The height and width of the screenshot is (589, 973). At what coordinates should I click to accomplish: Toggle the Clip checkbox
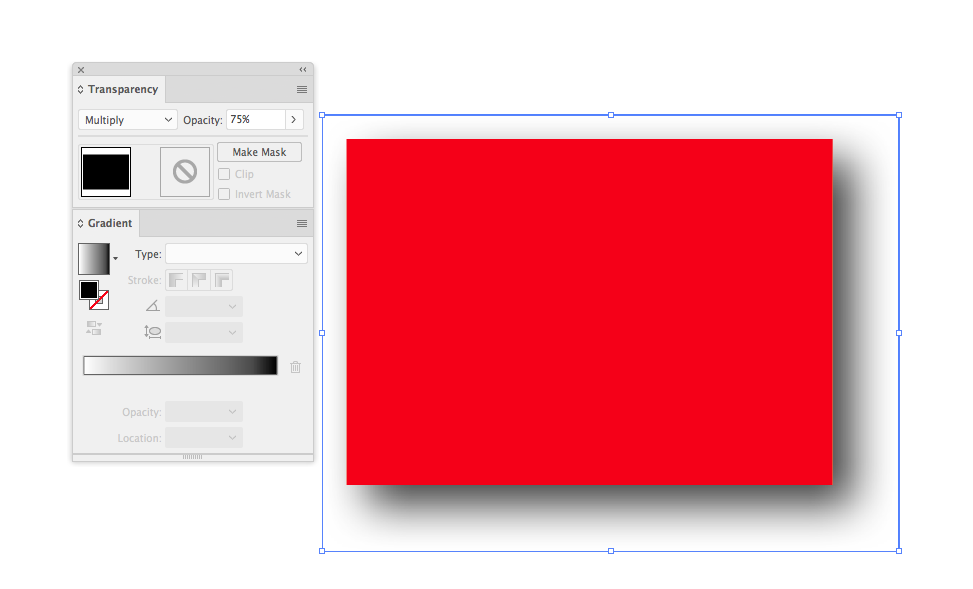pos(224,174)
